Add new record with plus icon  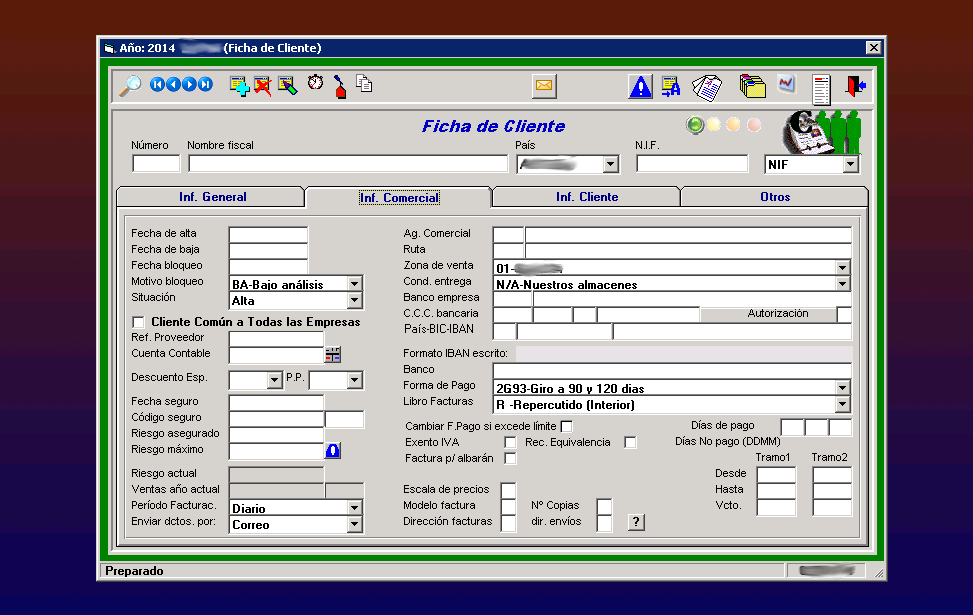pos(240,86)
